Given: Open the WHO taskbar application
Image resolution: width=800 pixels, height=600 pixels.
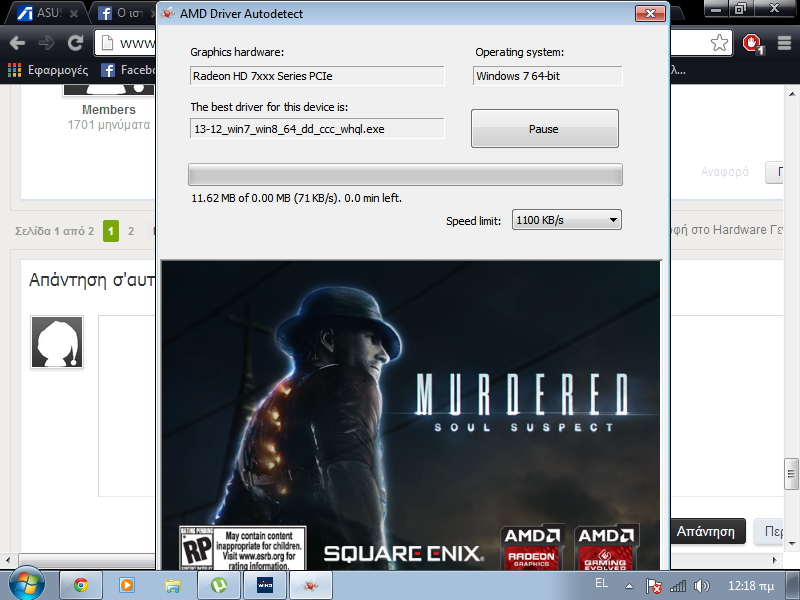Looking at the screenshot, I should (x=264, y=585).
